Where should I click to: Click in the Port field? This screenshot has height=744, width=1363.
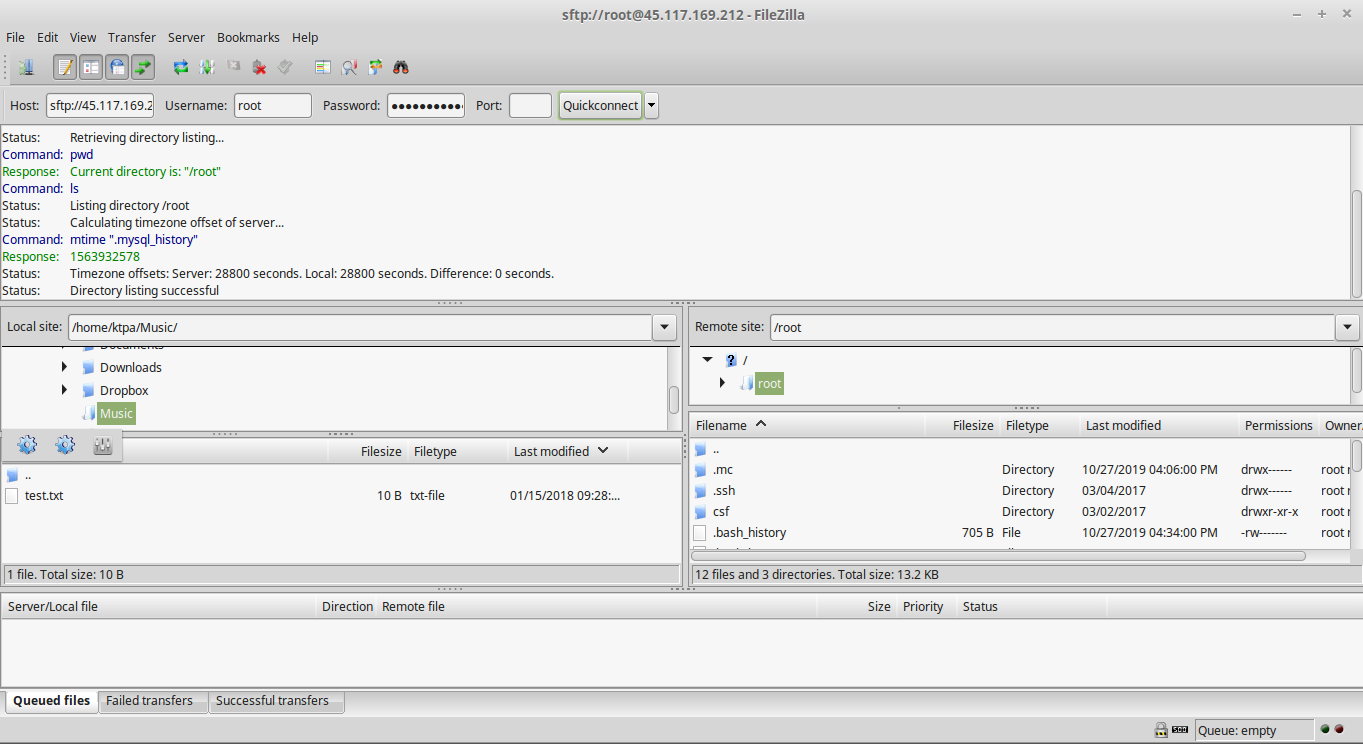coord(530,105)
